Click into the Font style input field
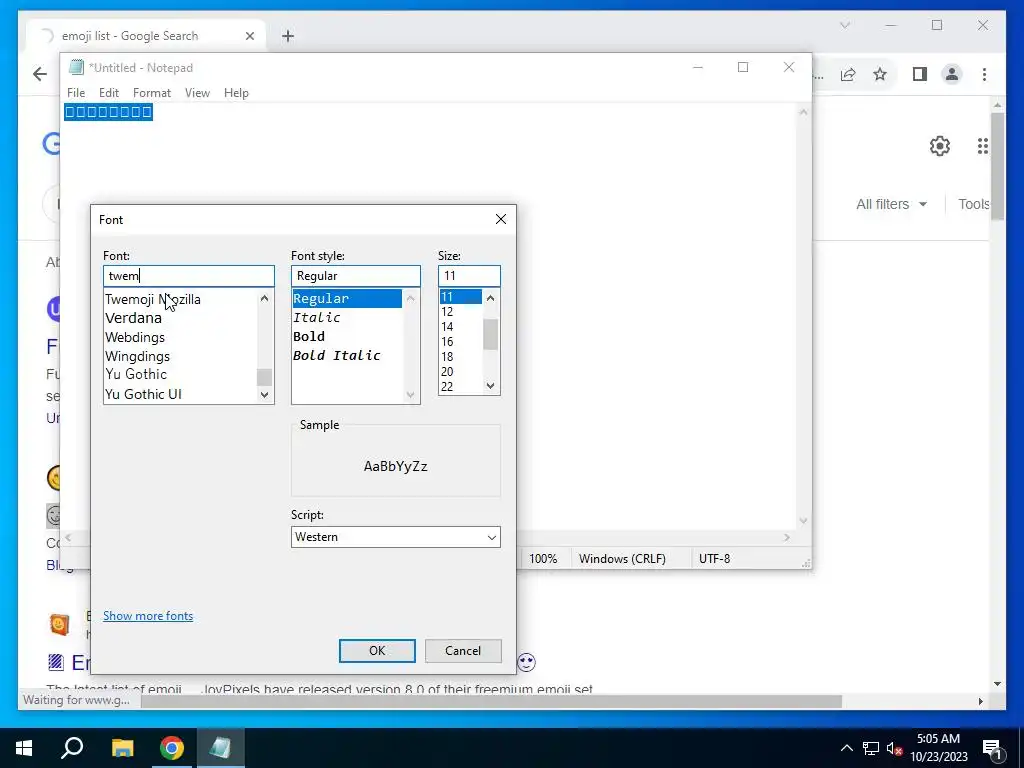Viewport: 1024px width, 768px height. point(355,276)
